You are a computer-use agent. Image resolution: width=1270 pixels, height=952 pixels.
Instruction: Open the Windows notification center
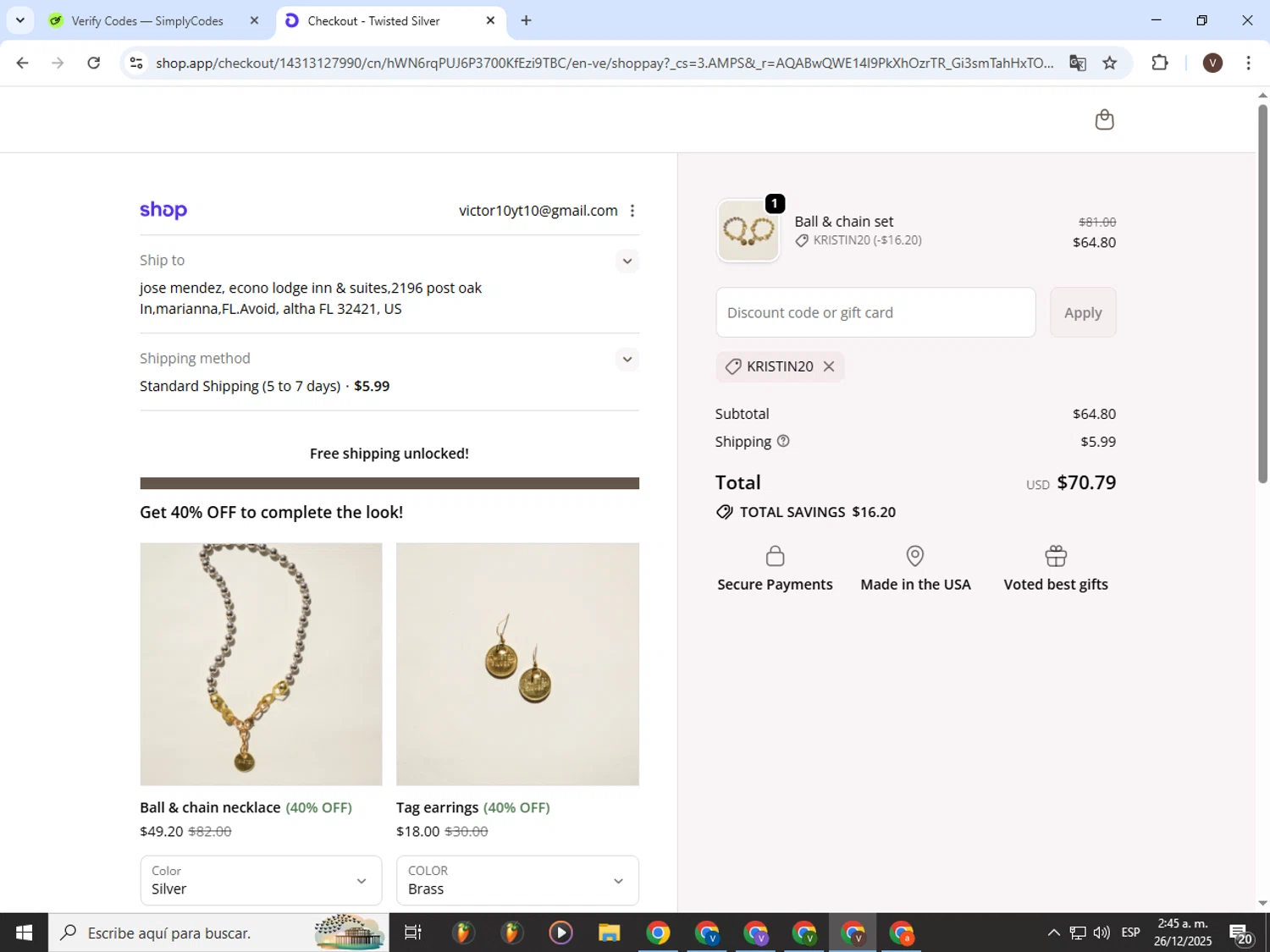(x=1241, y=933)
